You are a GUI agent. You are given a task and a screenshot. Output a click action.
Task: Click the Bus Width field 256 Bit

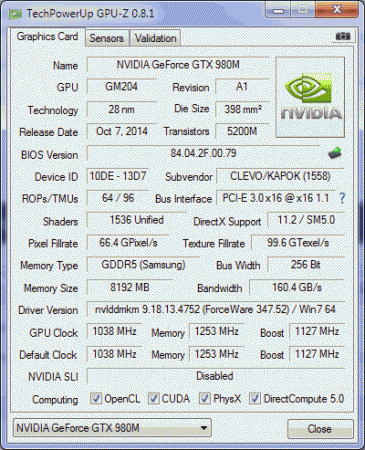[x=306, y=265]
